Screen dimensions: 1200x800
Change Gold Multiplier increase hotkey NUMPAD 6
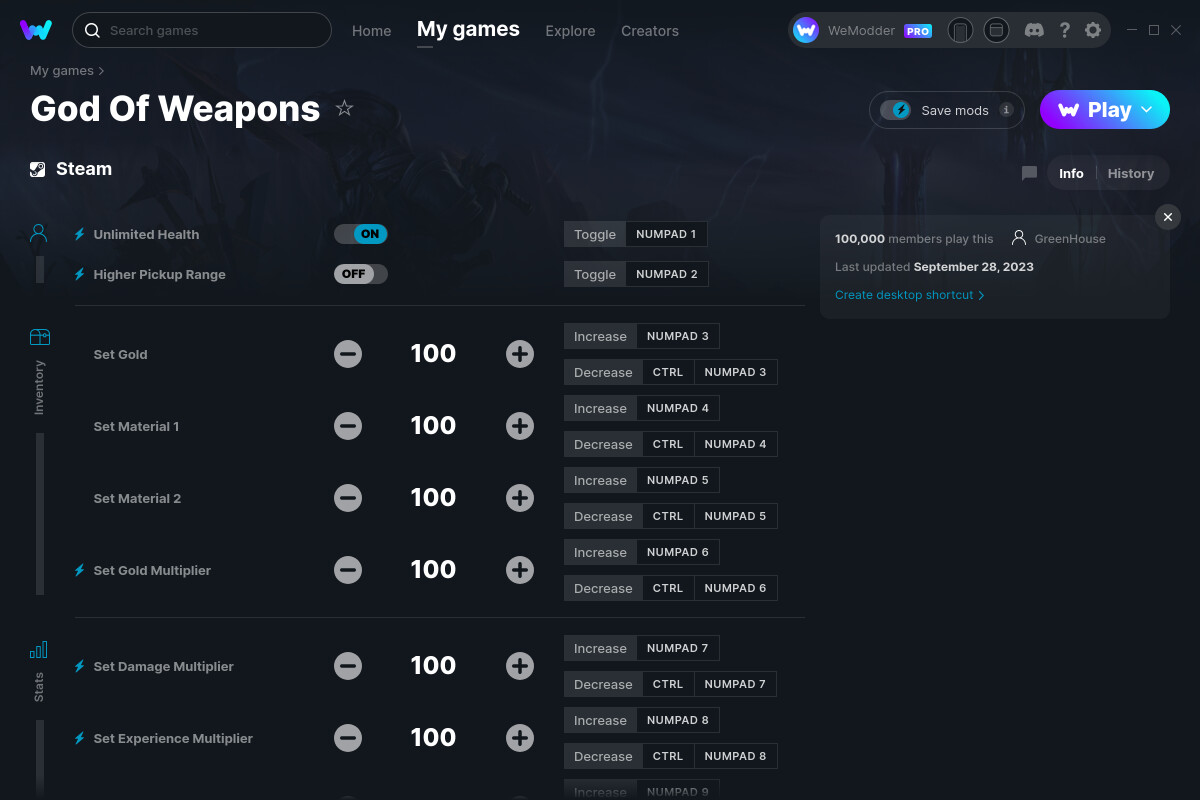click(677, 552)
